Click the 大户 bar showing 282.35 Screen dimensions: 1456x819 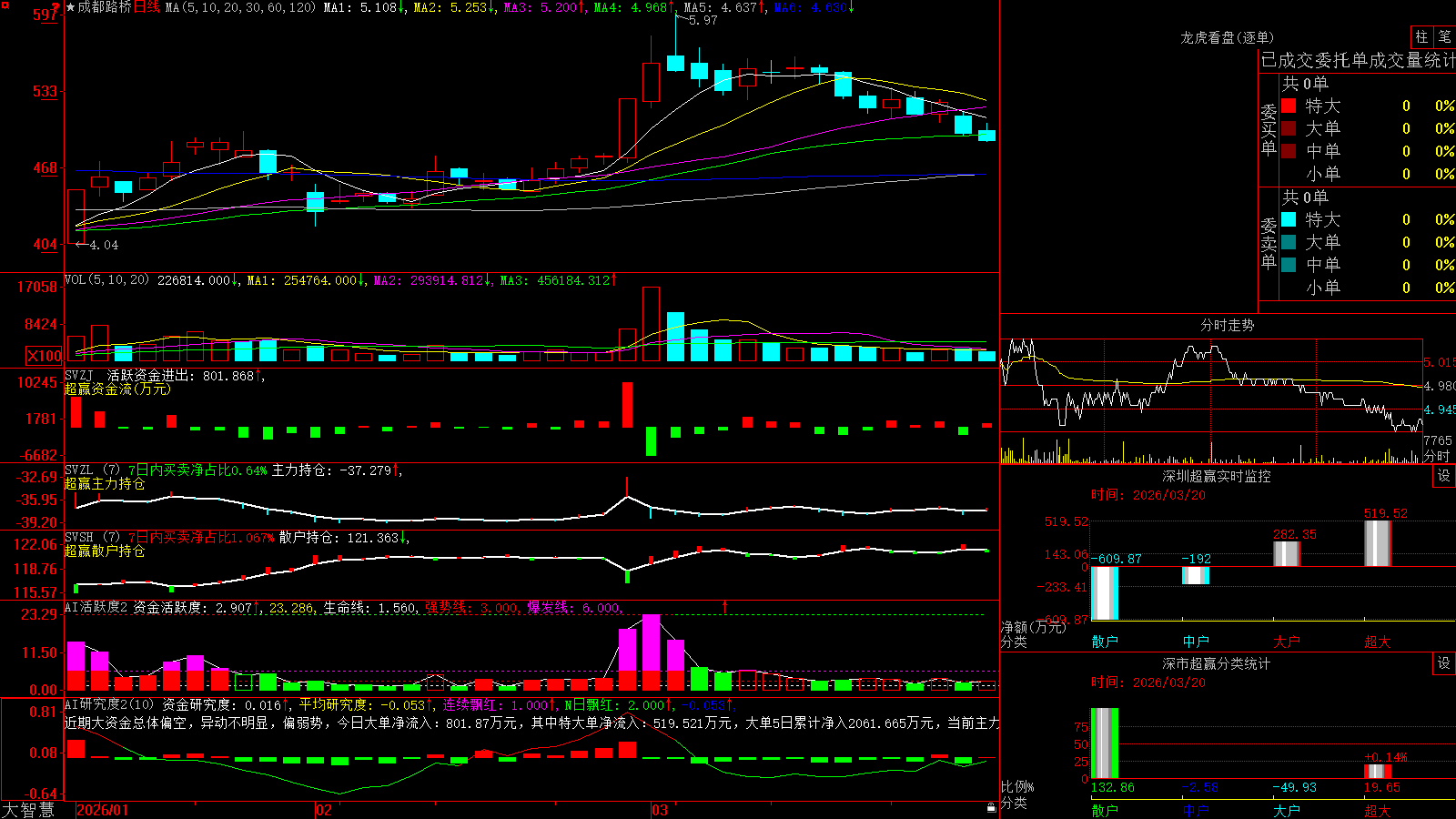coord(1287,553)
